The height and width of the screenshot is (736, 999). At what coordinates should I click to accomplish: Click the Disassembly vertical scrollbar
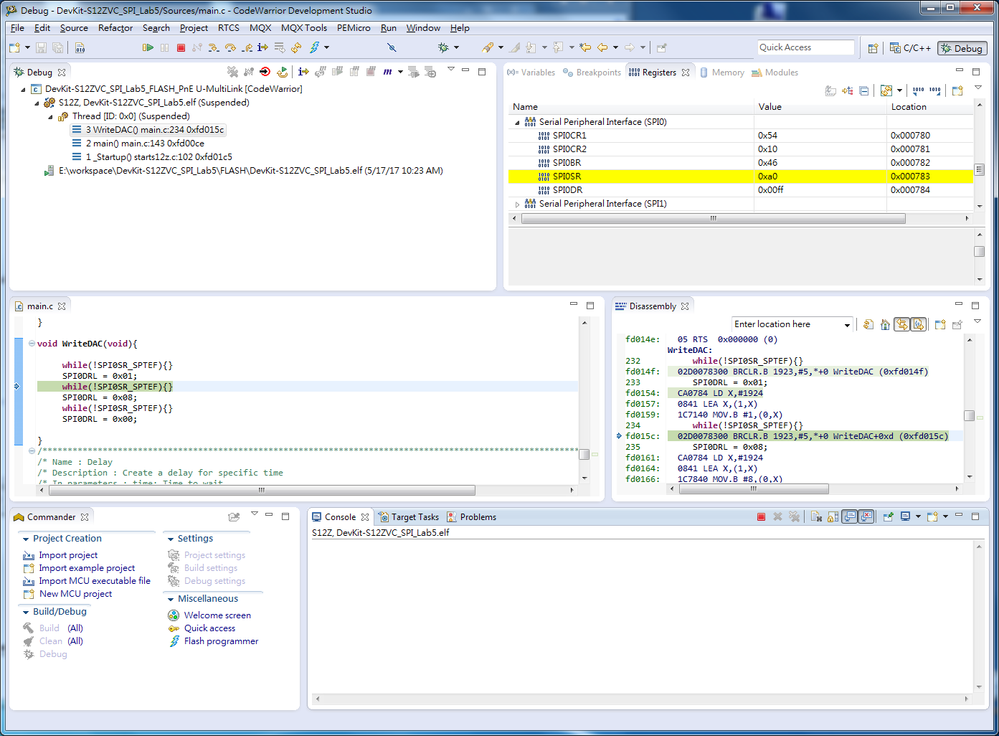pyautogui.click(x=968, y=415)
